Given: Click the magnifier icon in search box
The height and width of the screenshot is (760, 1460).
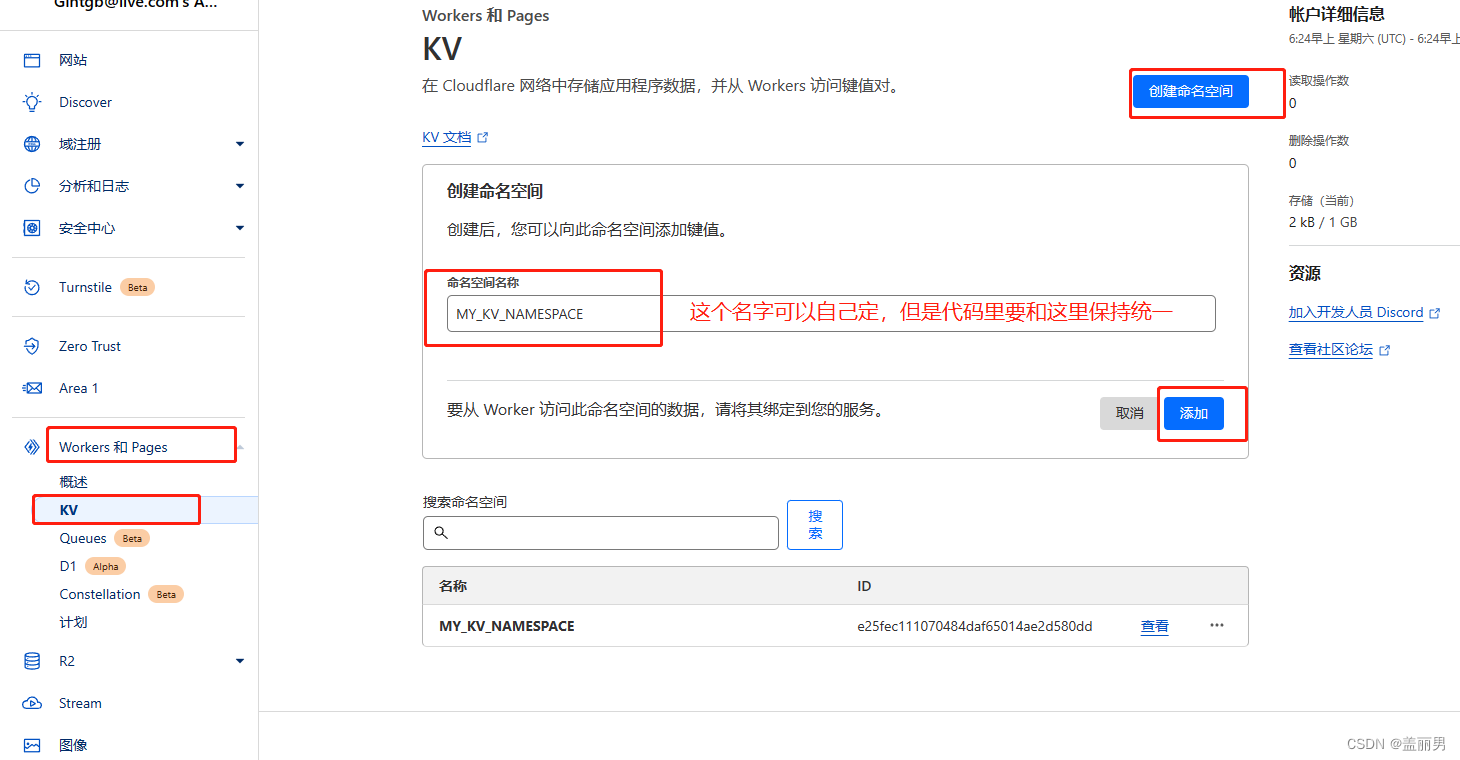Looking at the screenshot, I should click(441, 533).
